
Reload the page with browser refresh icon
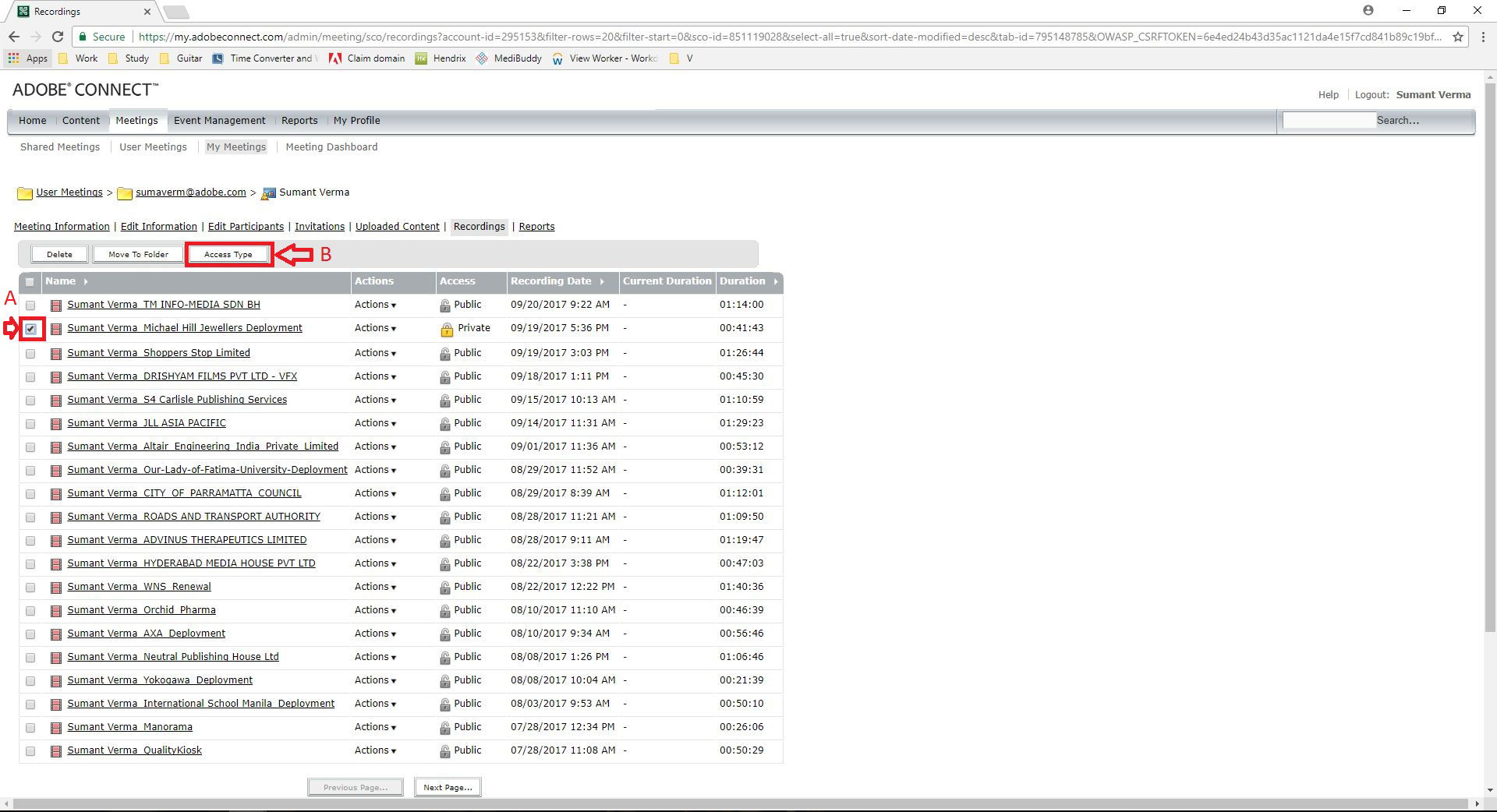(x=57, y=37)
